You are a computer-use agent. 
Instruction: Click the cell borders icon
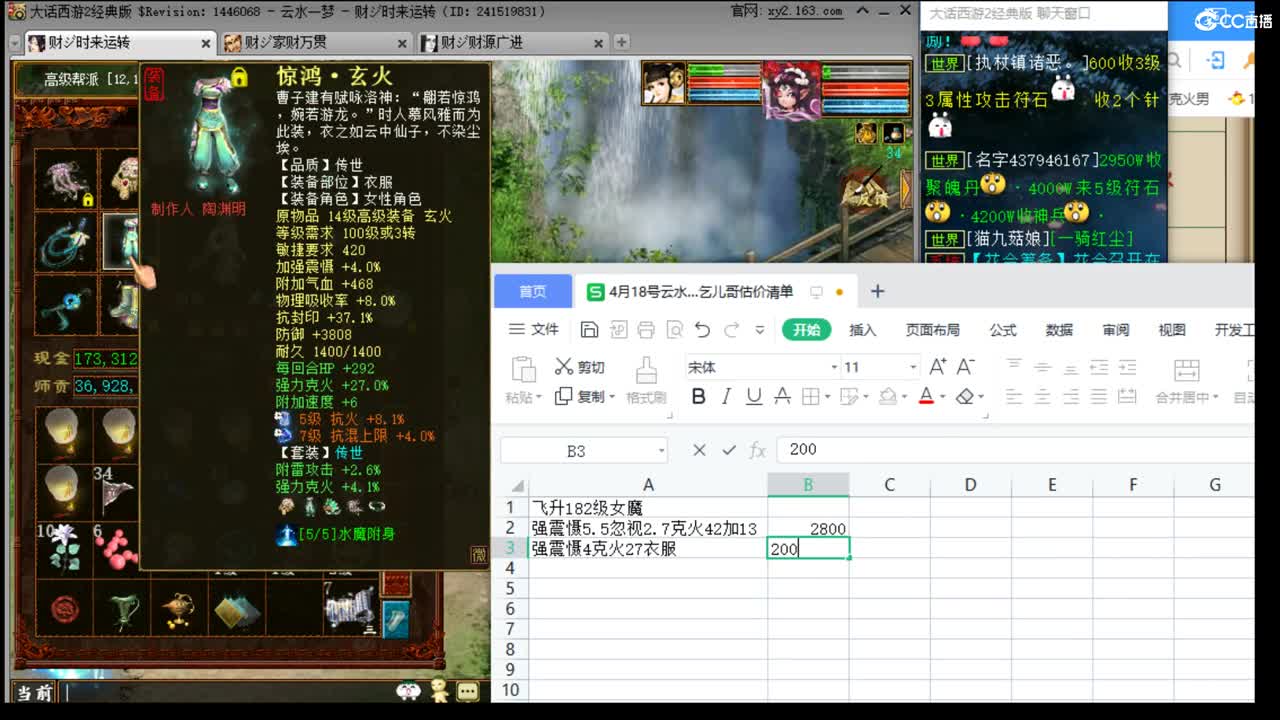pos(809,397)
